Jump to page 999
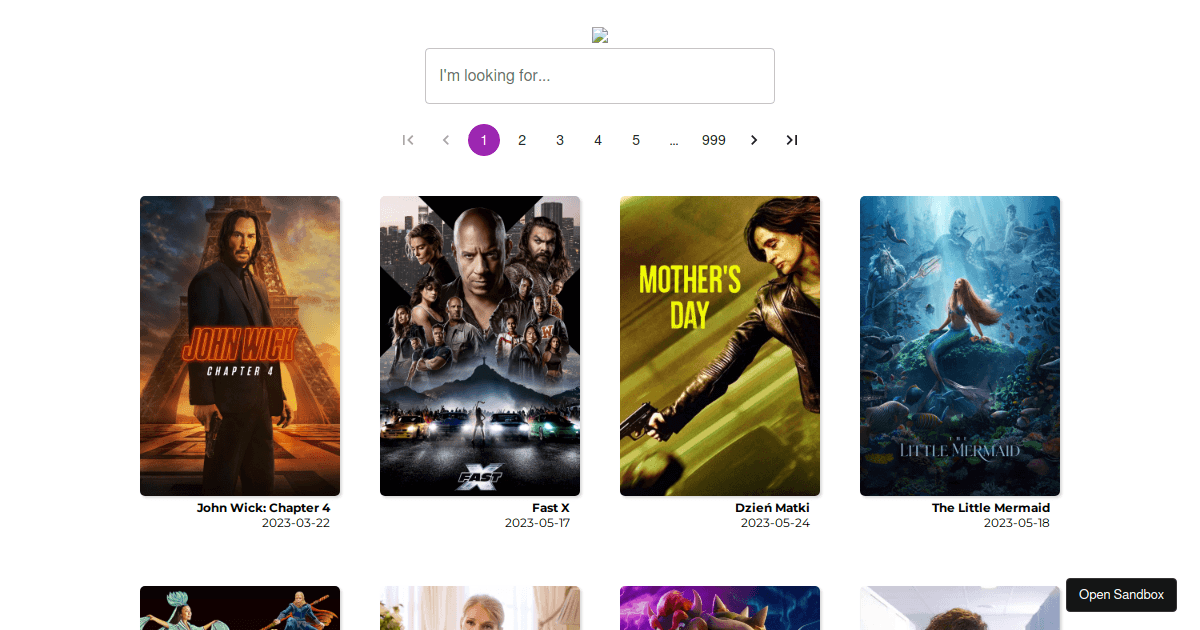The width and height of the screenshot is (1200, 630). (x=714, y=140)
